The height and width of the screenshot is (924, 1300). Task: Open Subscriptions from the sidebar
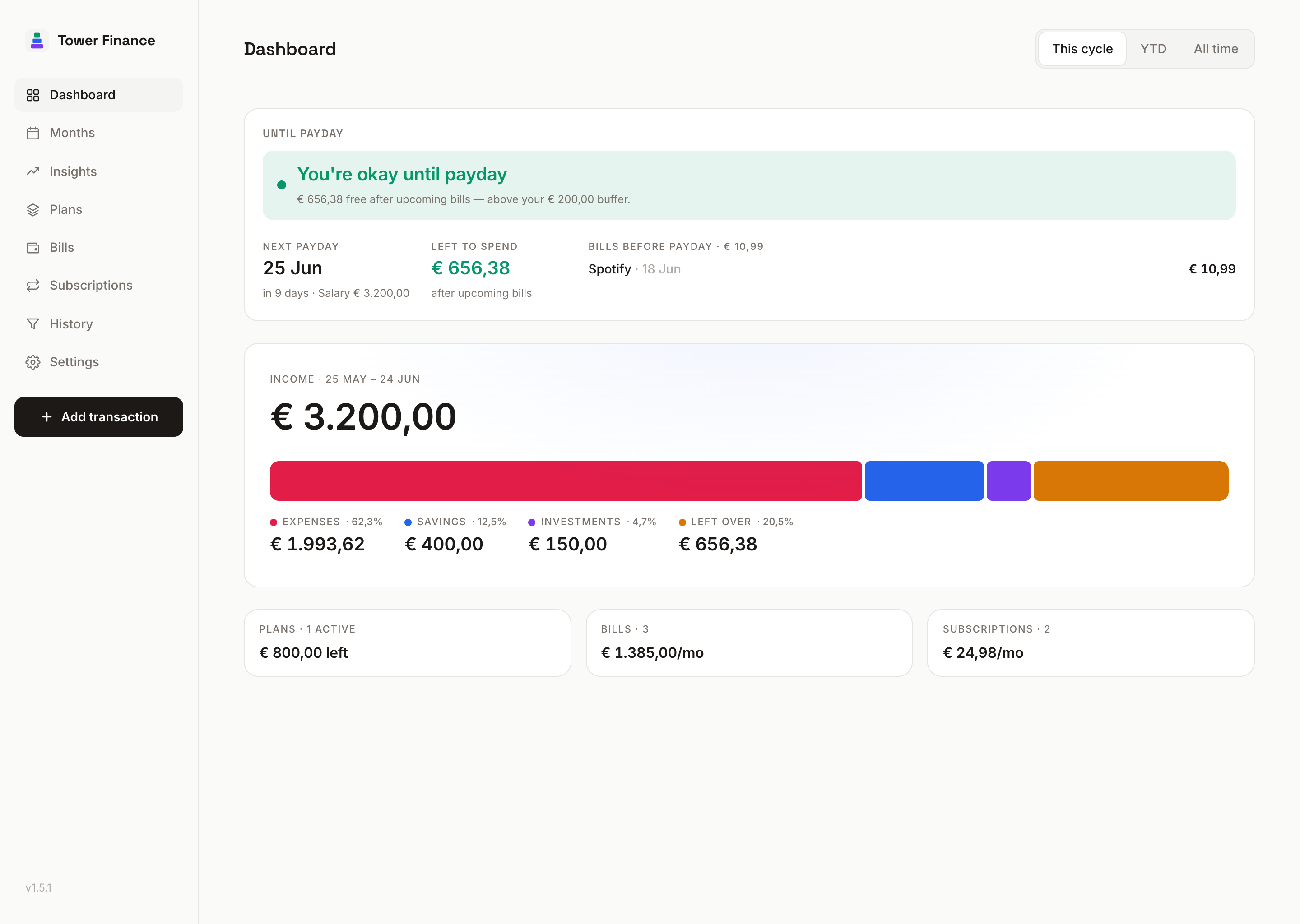[x=98, y=285]
